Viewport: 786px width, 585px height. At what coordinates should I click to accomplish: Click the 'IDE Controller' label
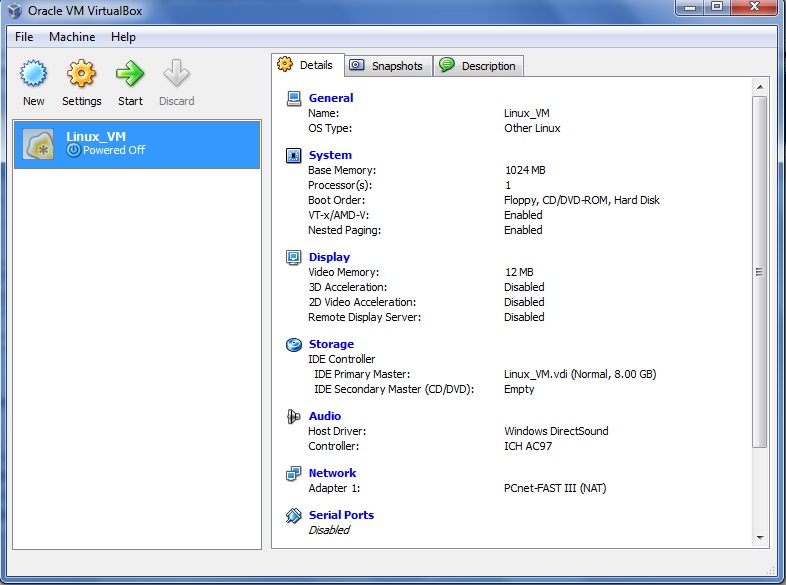point(341,359)
